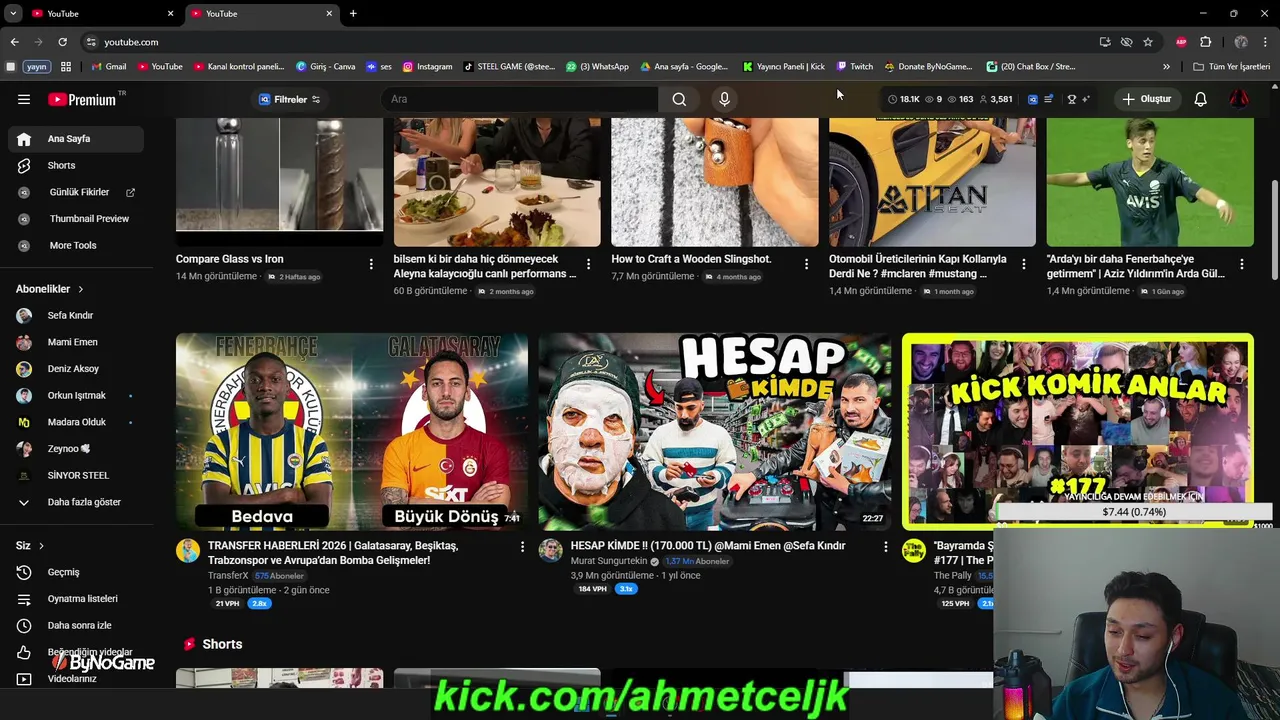Bookmark this page with the star icon
This screenshot has height=720, width=1280.
pyautogui.click(x=1148, y=42)
